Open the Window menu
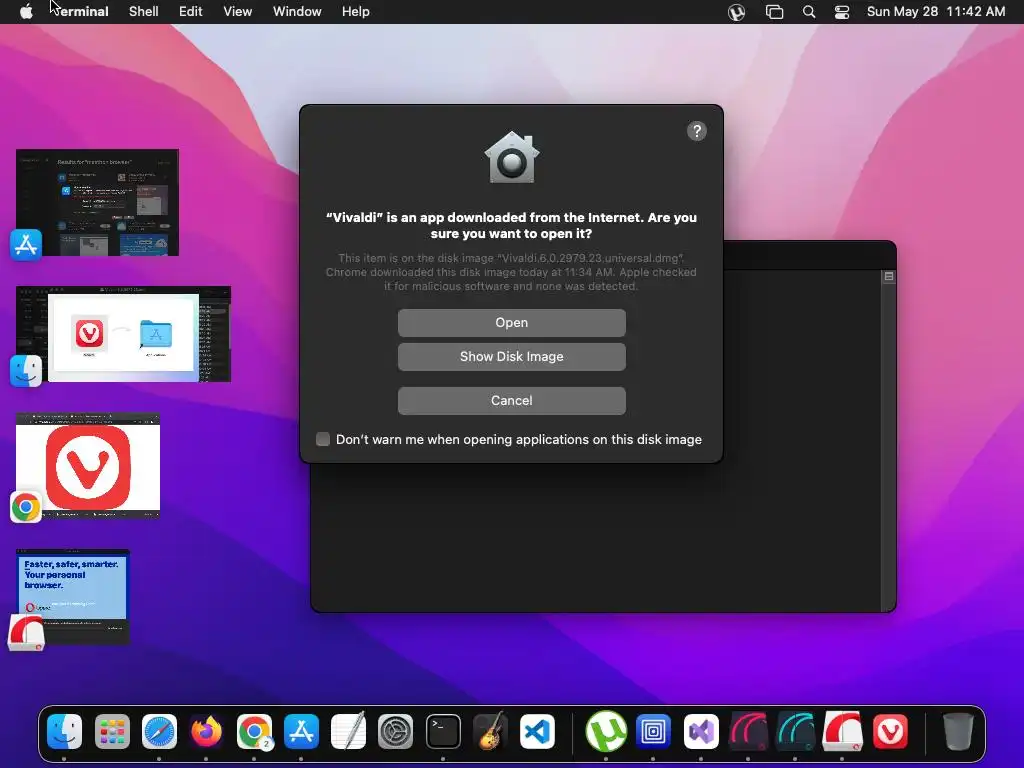 click(x=297, y=12)
